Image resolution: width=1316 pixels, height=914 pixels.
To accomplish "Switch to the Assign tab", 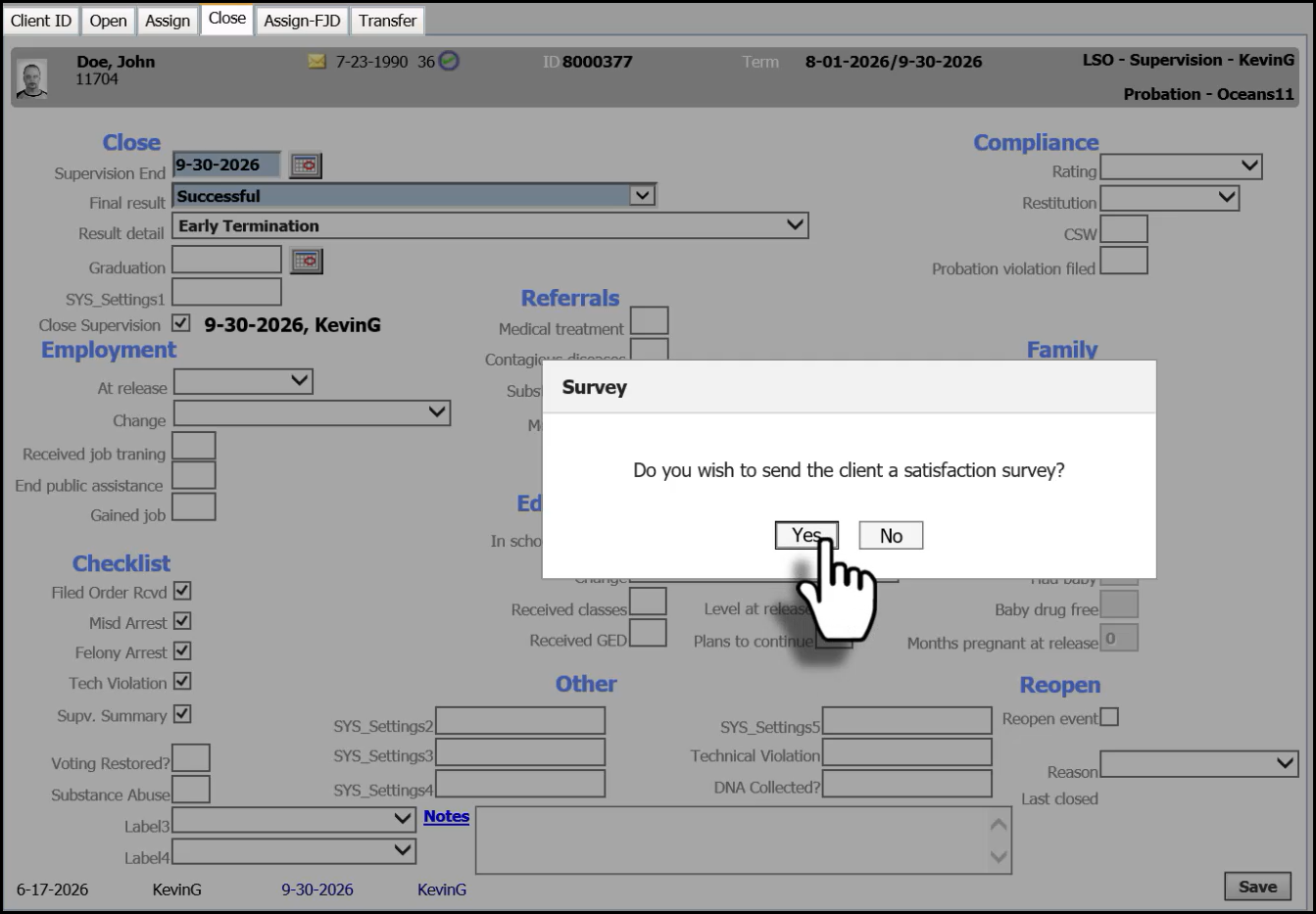I will point(168,21).
